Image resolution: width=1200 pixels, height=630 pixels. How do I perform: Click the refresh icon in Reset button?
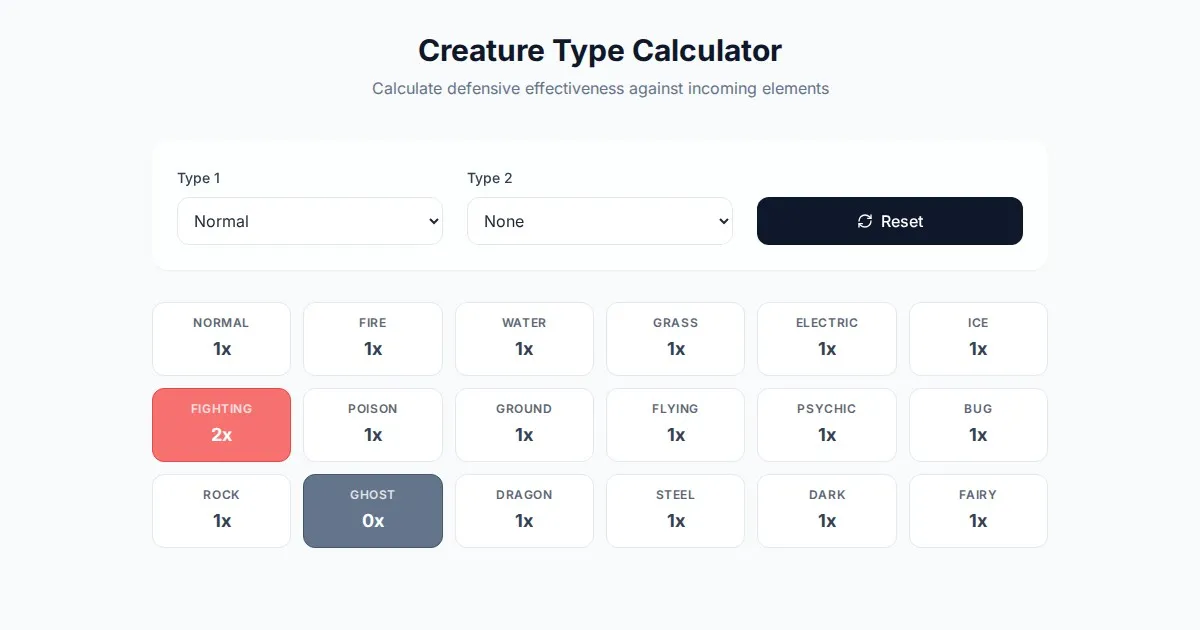[865, 221]
